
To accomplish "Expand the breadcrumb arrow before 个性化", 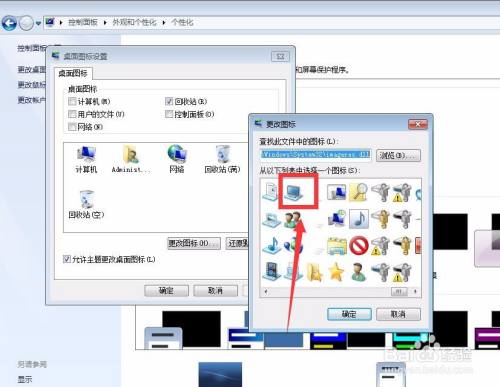I will click(164, 23).
